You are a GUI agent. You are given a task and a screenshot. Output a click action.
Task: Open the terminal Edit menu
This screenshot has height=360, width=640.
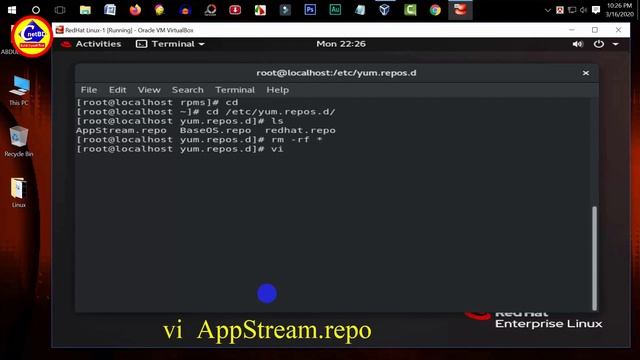tap(117, 90)
